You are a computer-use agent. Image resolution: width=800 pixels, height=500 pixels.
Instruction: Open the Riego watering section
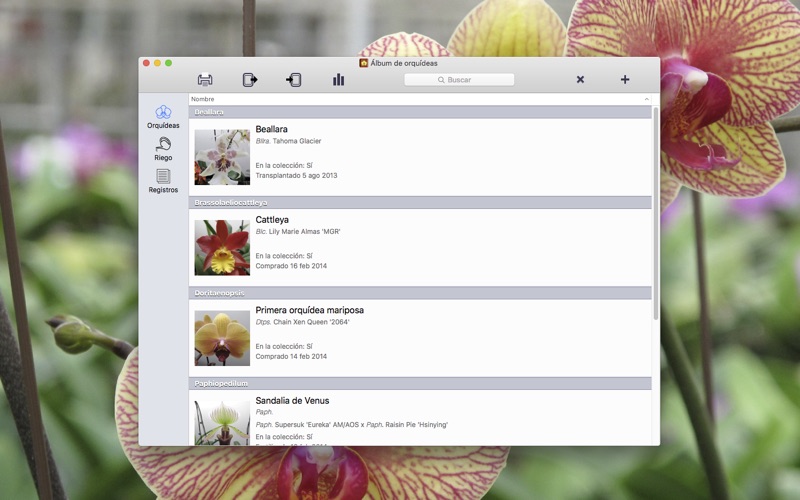click(x=163, y=149)
